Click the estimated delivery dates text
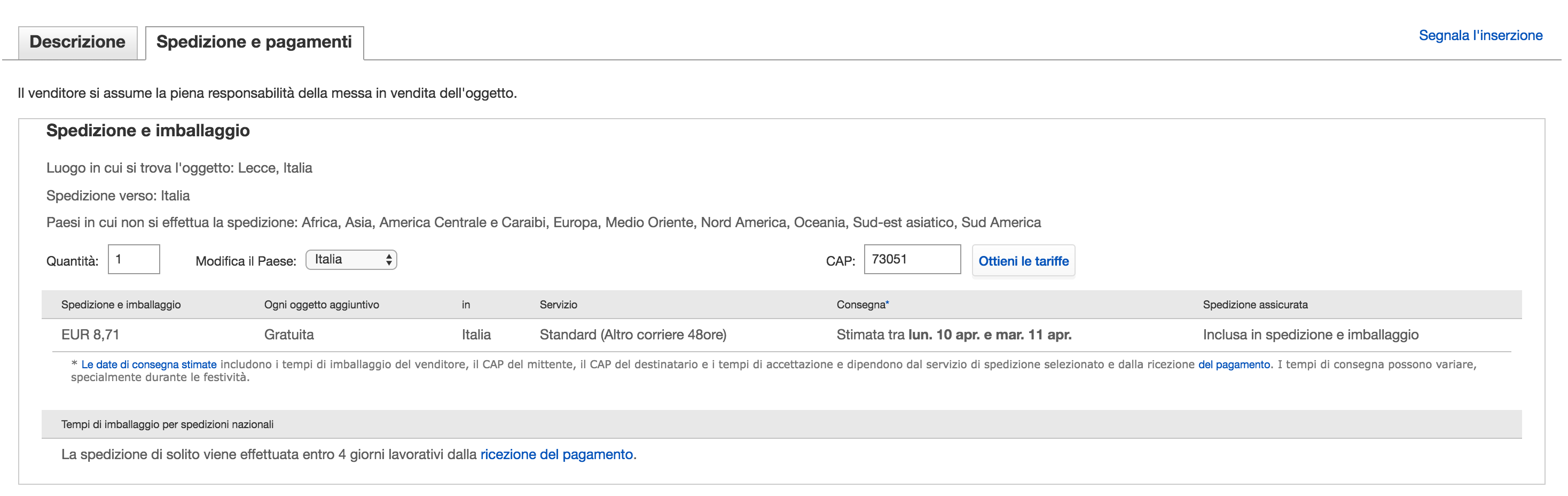 pyautogui.click(x=953, y=335)
